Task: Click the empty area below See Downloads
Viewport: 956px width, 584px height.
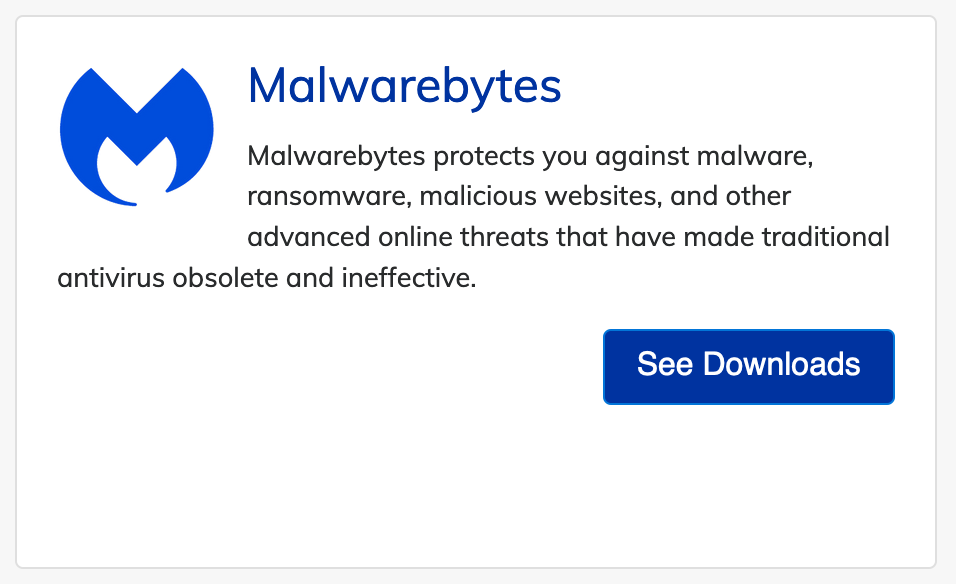Action: point(748,480)
